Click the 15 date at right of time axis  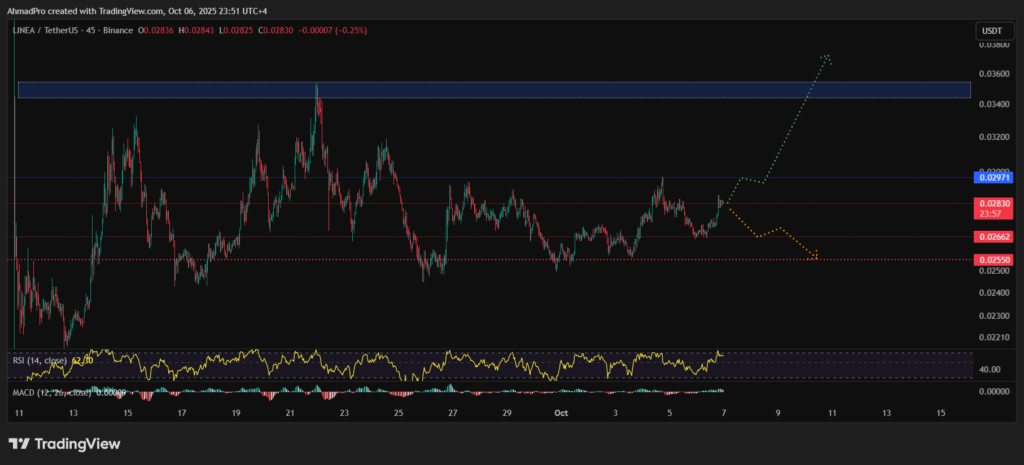(939, 412)
